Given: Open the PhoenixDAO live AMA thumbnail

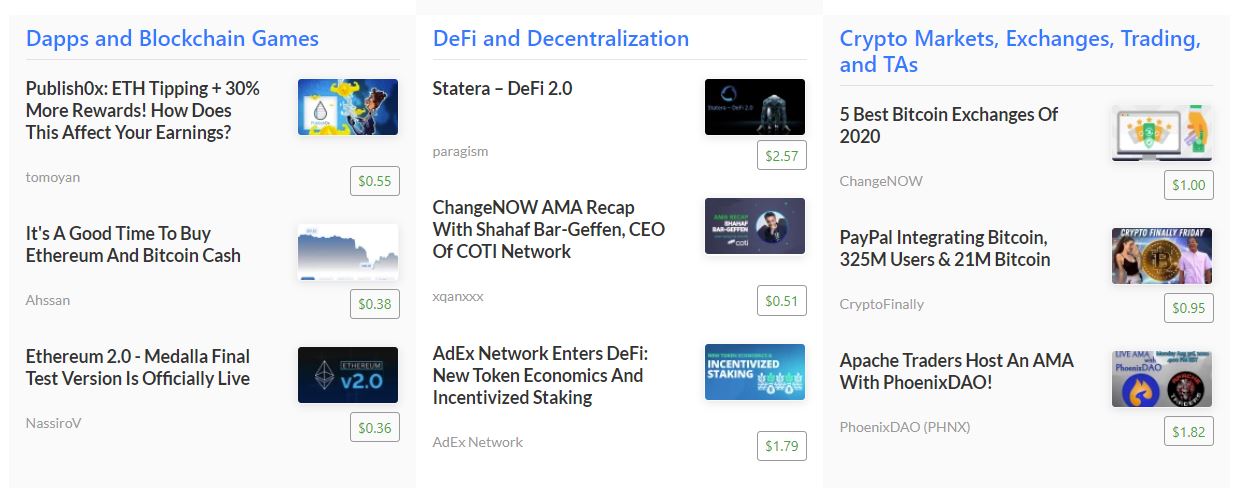Looking at the screenshot, I should pos(1162,379).
